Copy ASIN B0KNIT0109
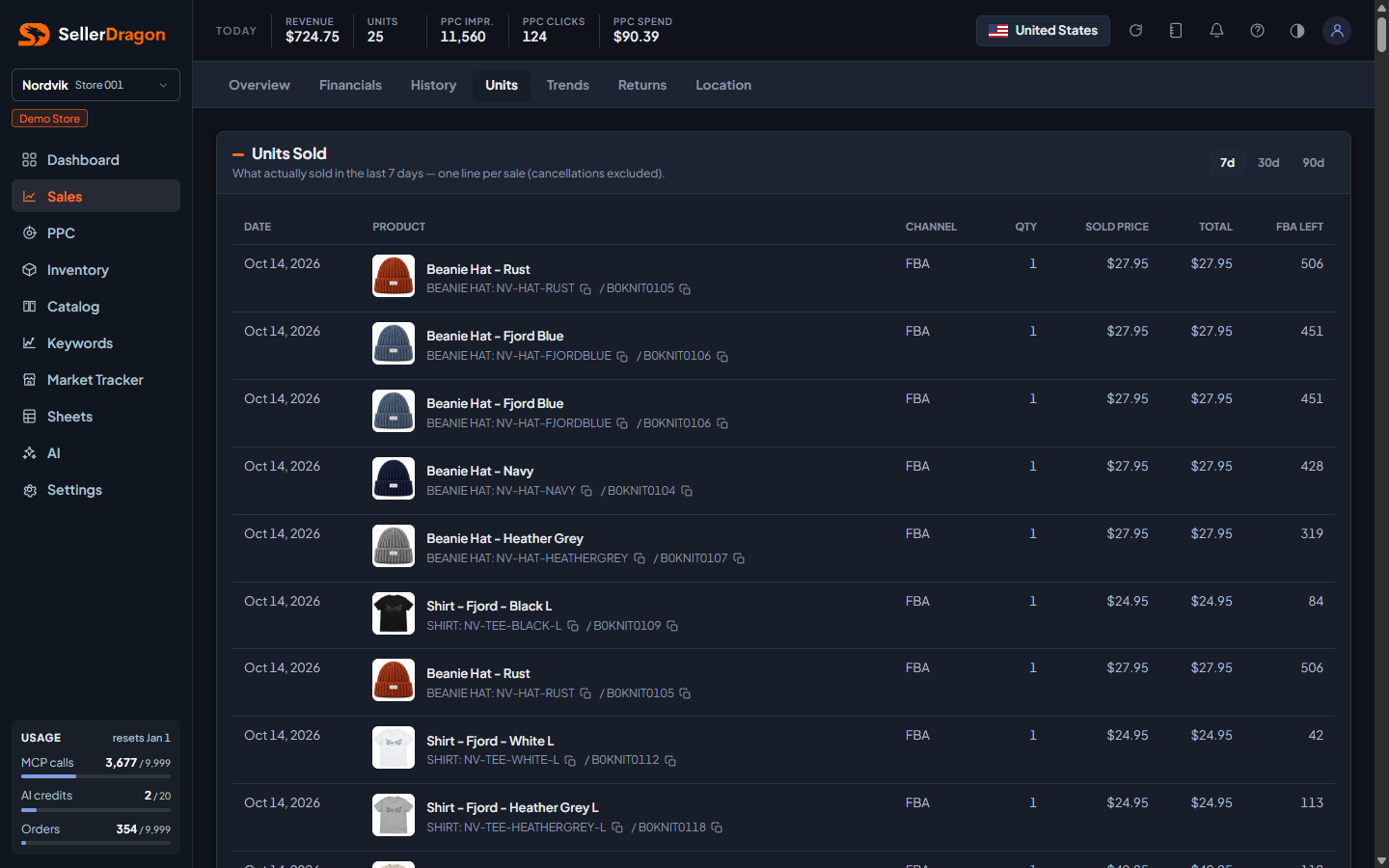Image resolution: width=1389 pixels, height=868 pixels. coord(672,626)
